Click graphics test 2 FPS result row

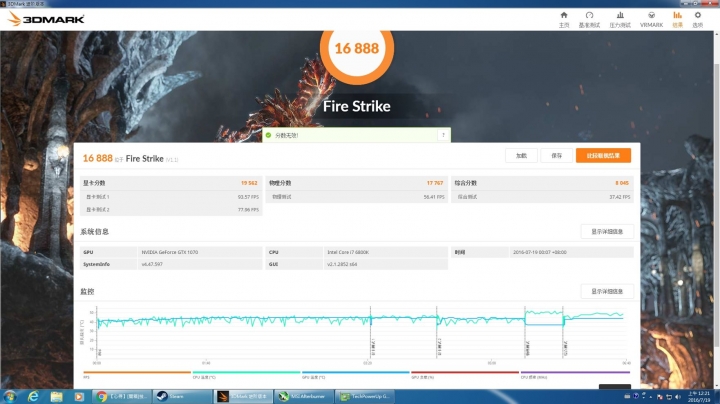171,209
